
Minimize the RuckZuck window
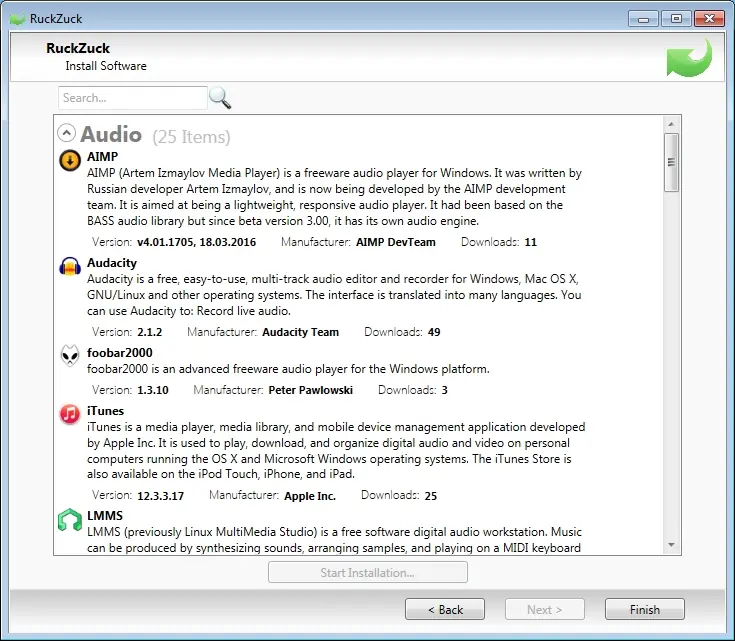click(643, 19)
